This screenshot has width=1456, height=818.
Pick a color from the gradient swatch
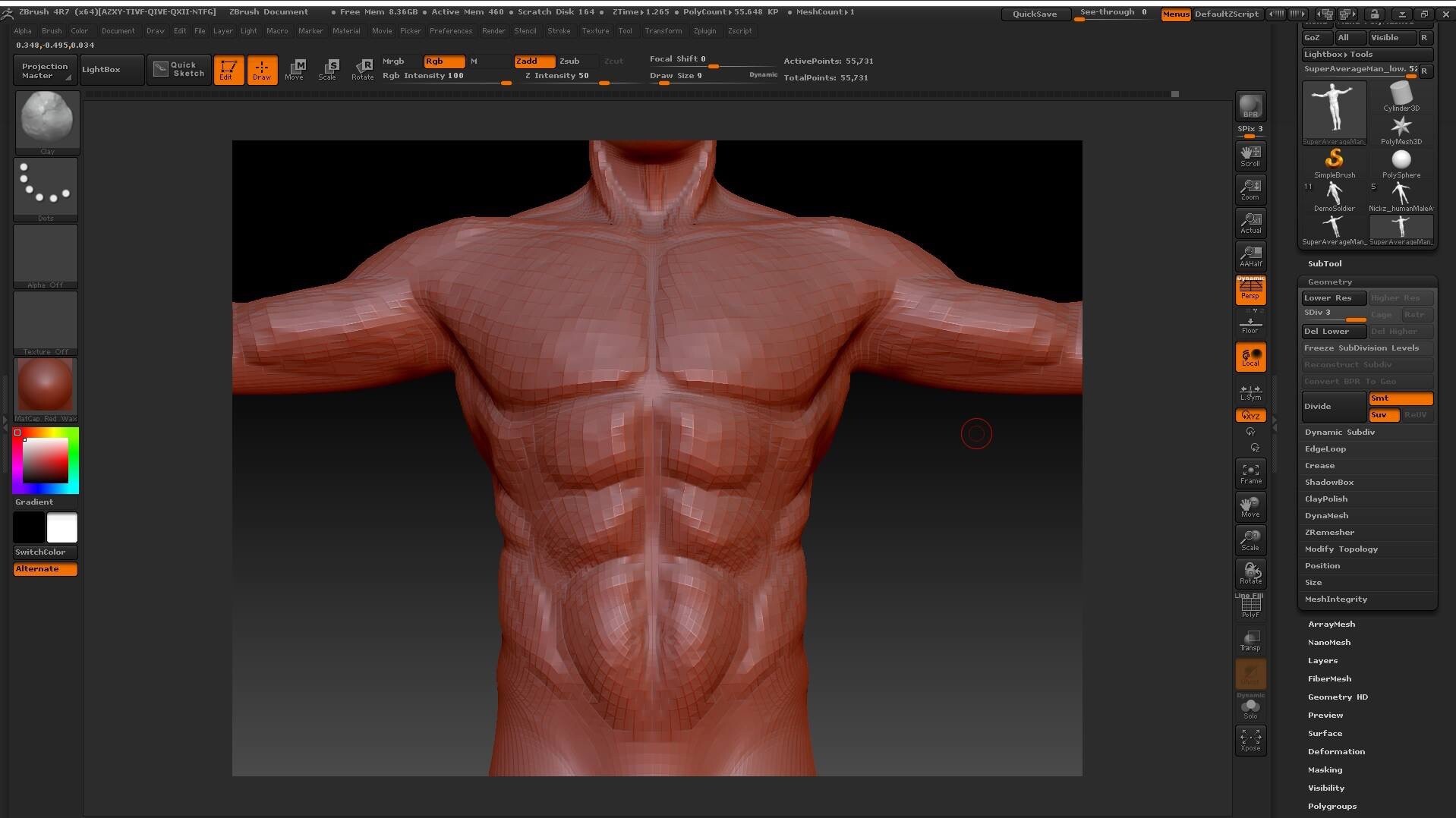(46, 459)
